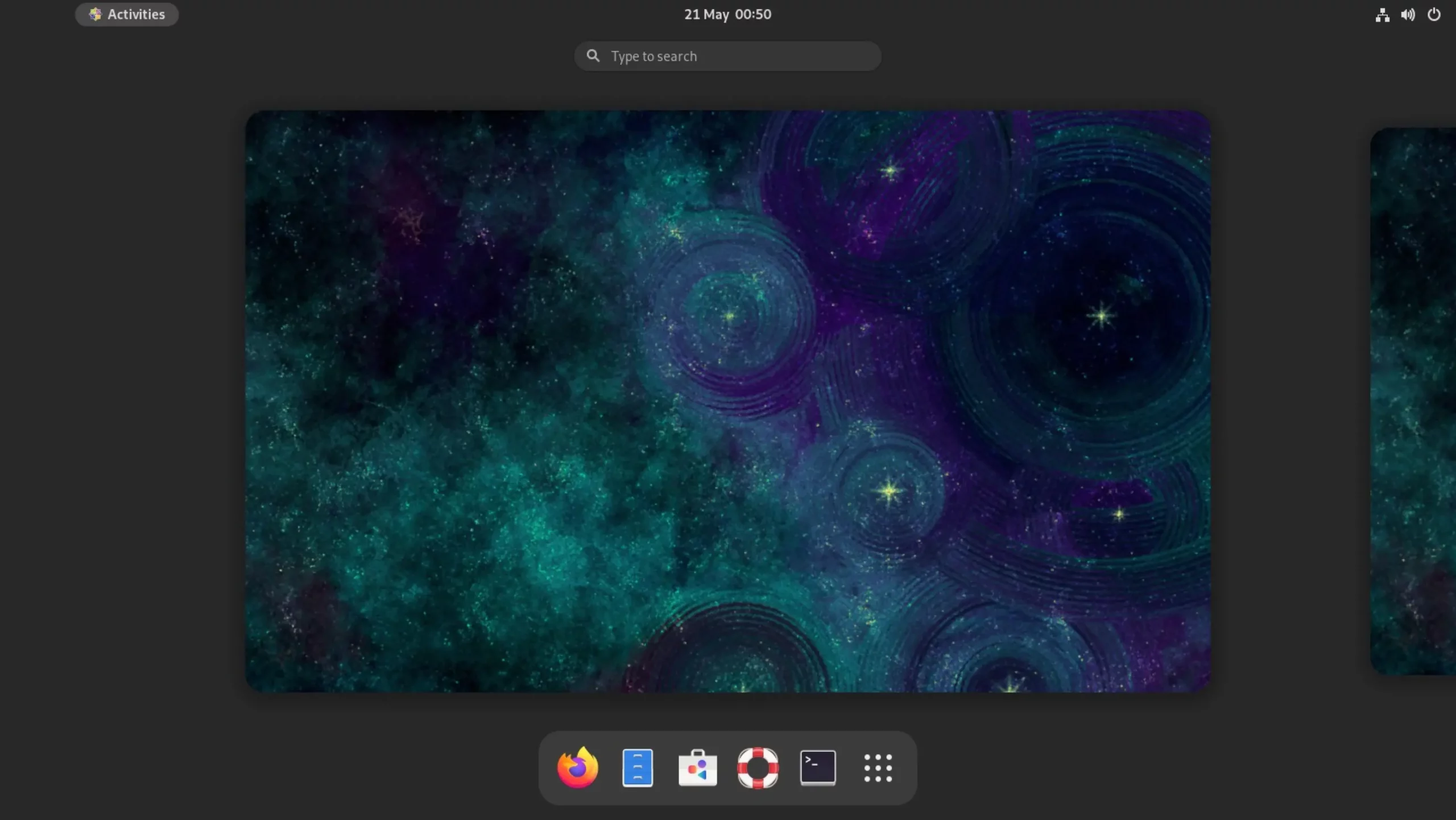Toggle the overview via the Activities label
Image resolution: width=1456 pixels, height=820 pixels.
point(136,14)
